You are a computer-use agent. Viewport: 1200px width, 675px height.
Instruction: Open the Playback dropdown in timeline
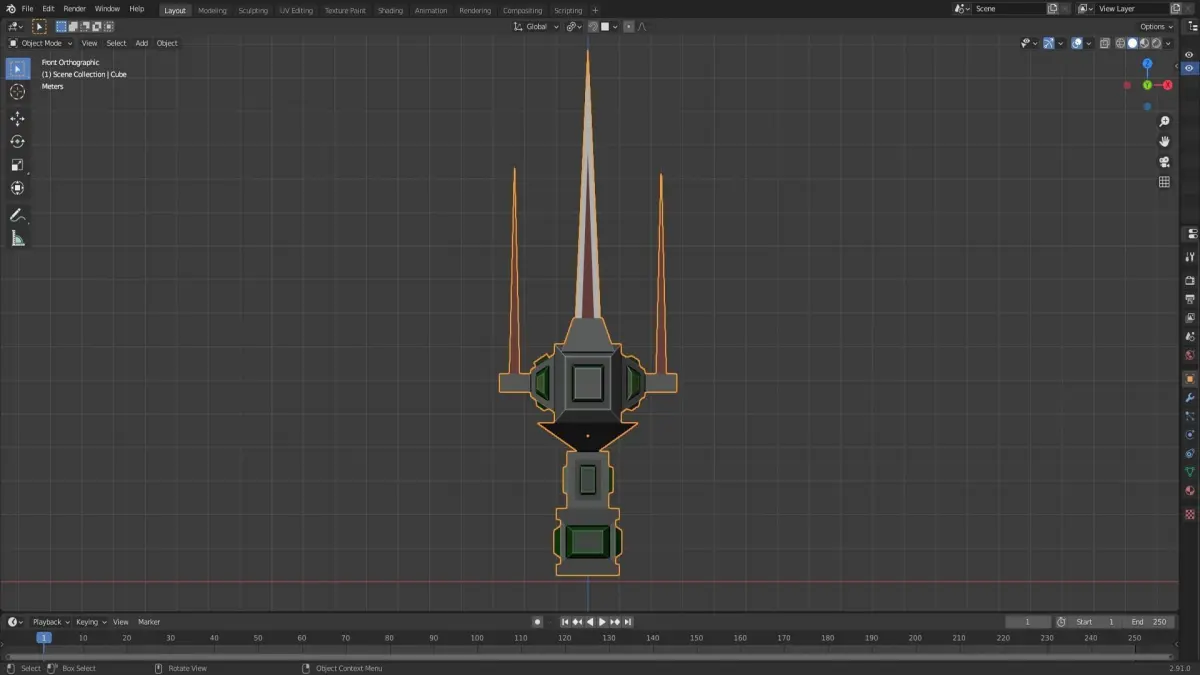(50, 622)
